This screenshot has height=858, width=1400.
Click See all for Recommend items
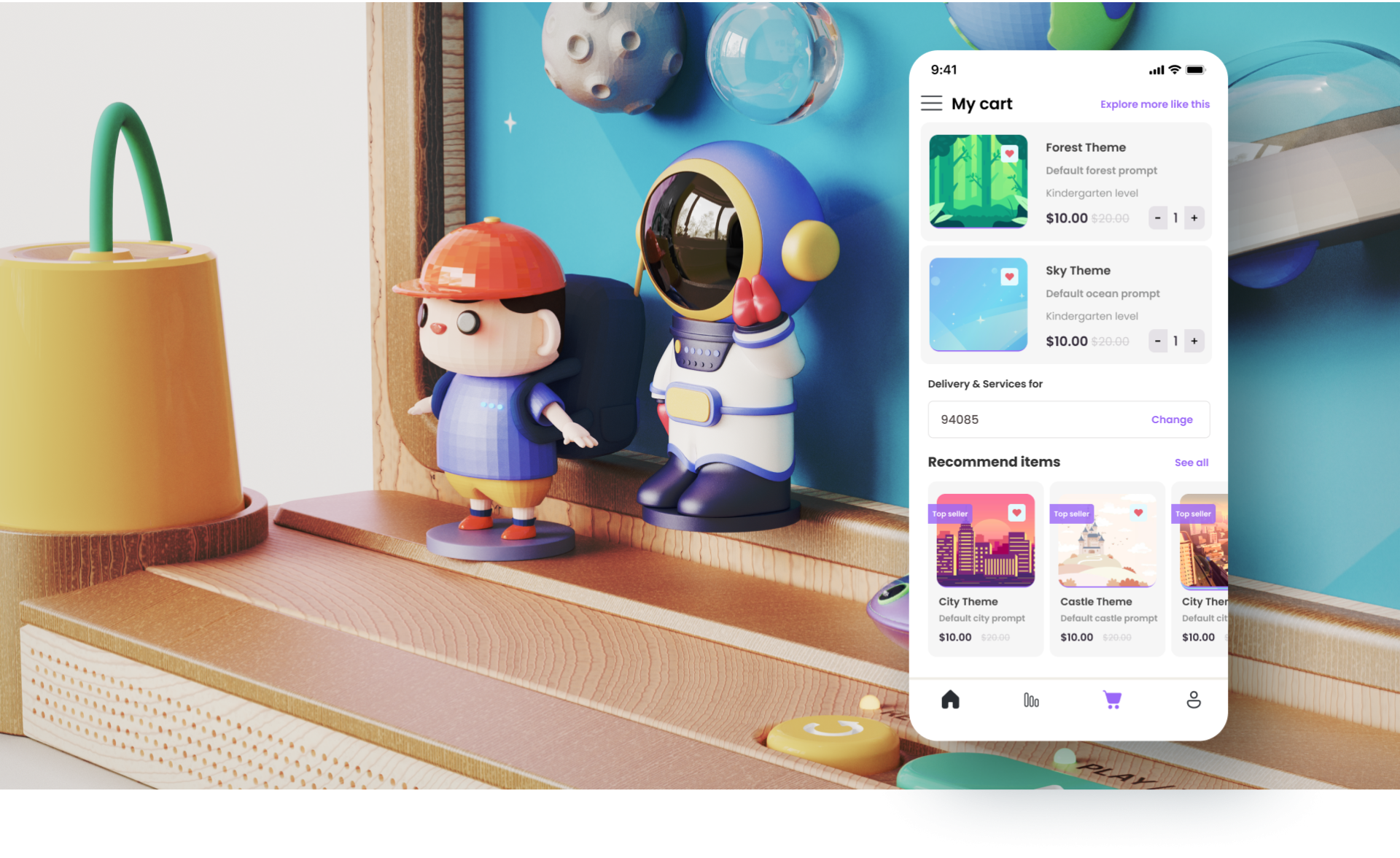pos(1191,463)
